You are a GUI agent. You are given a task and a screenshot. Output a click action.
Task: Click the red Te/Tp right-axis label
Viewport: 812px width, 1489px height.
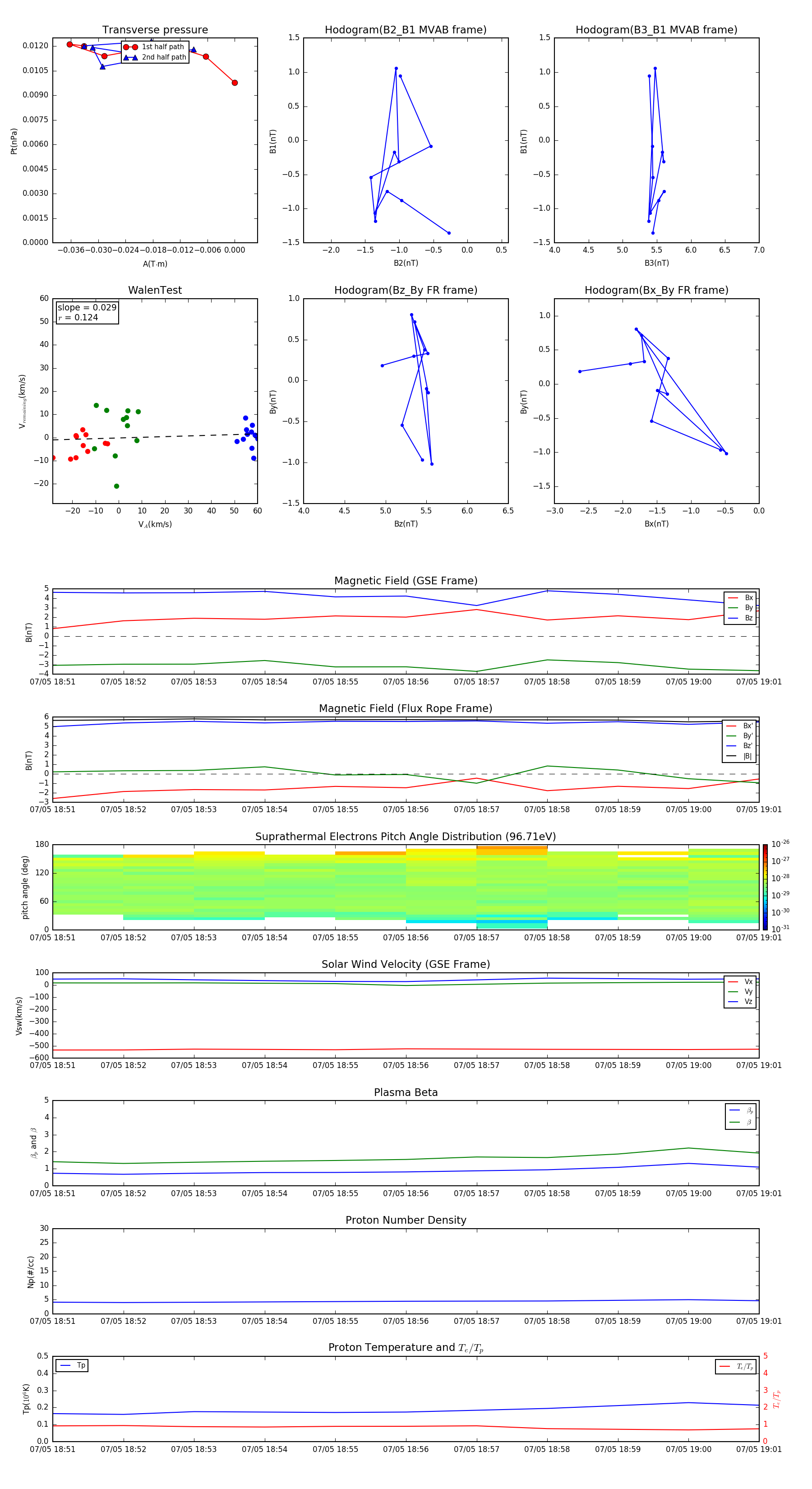point(776,1399)
